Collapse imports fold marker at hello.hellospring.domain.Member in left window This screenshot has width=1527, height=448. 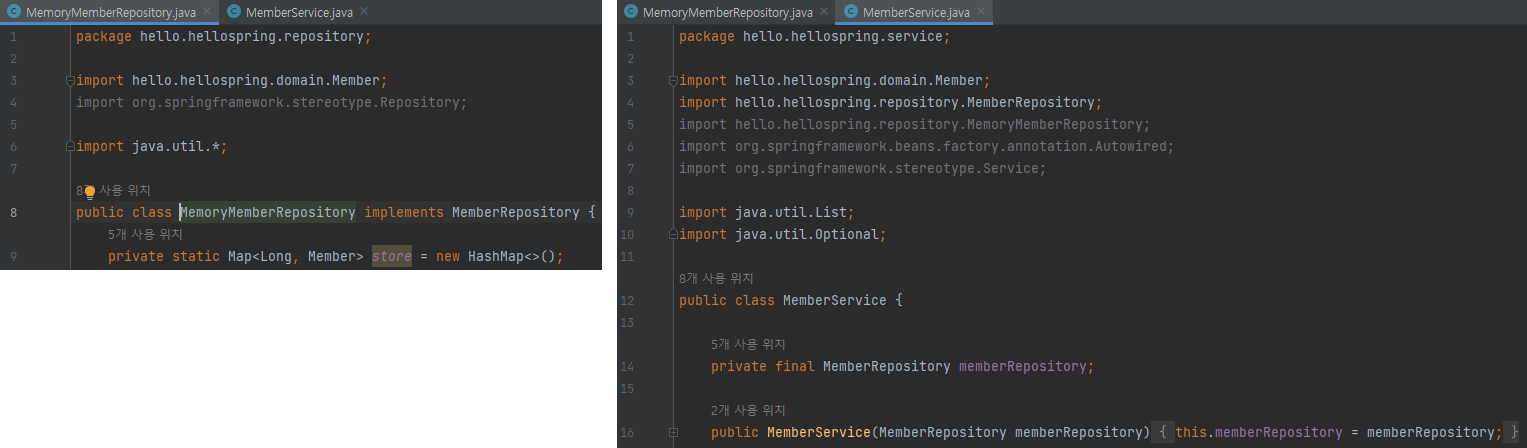click(x=70, y=80)
